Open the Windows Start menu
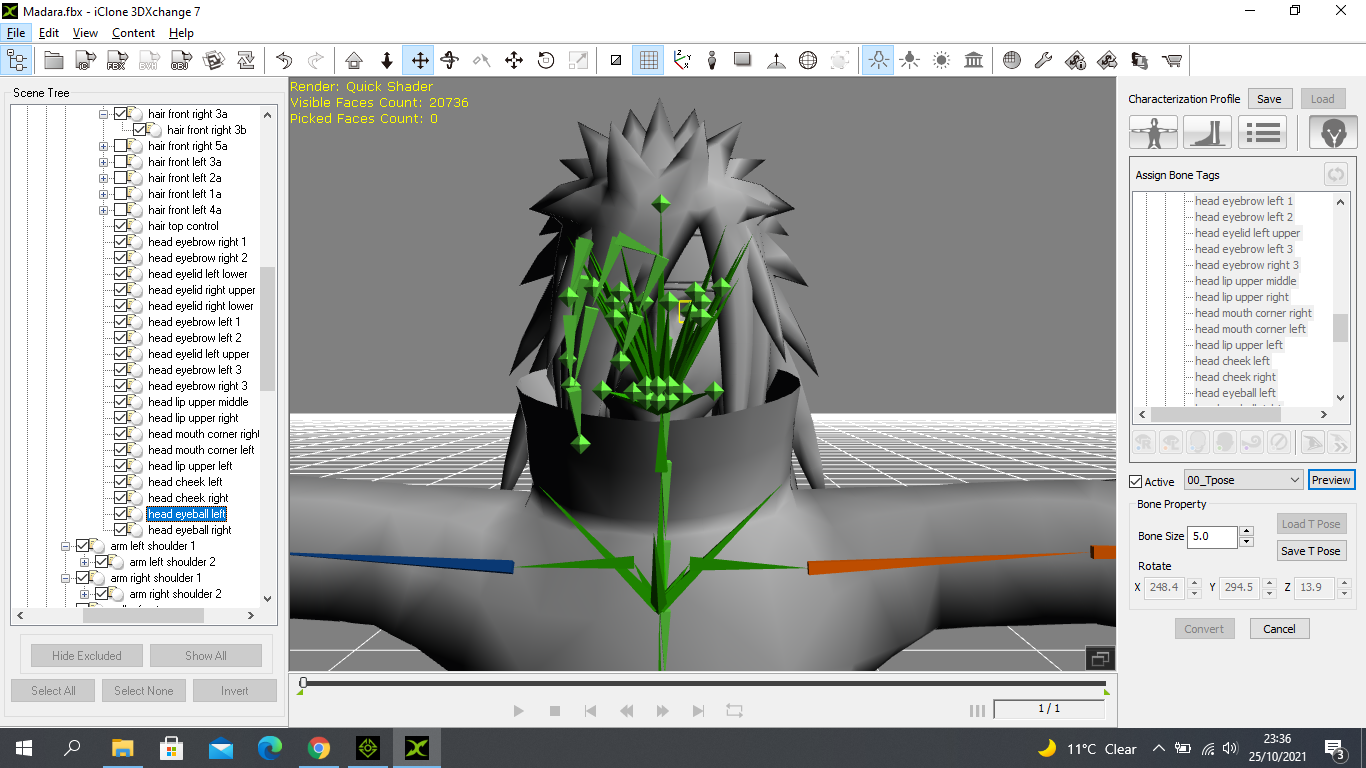The image size is (1366, 768). (x=23, y=748)
